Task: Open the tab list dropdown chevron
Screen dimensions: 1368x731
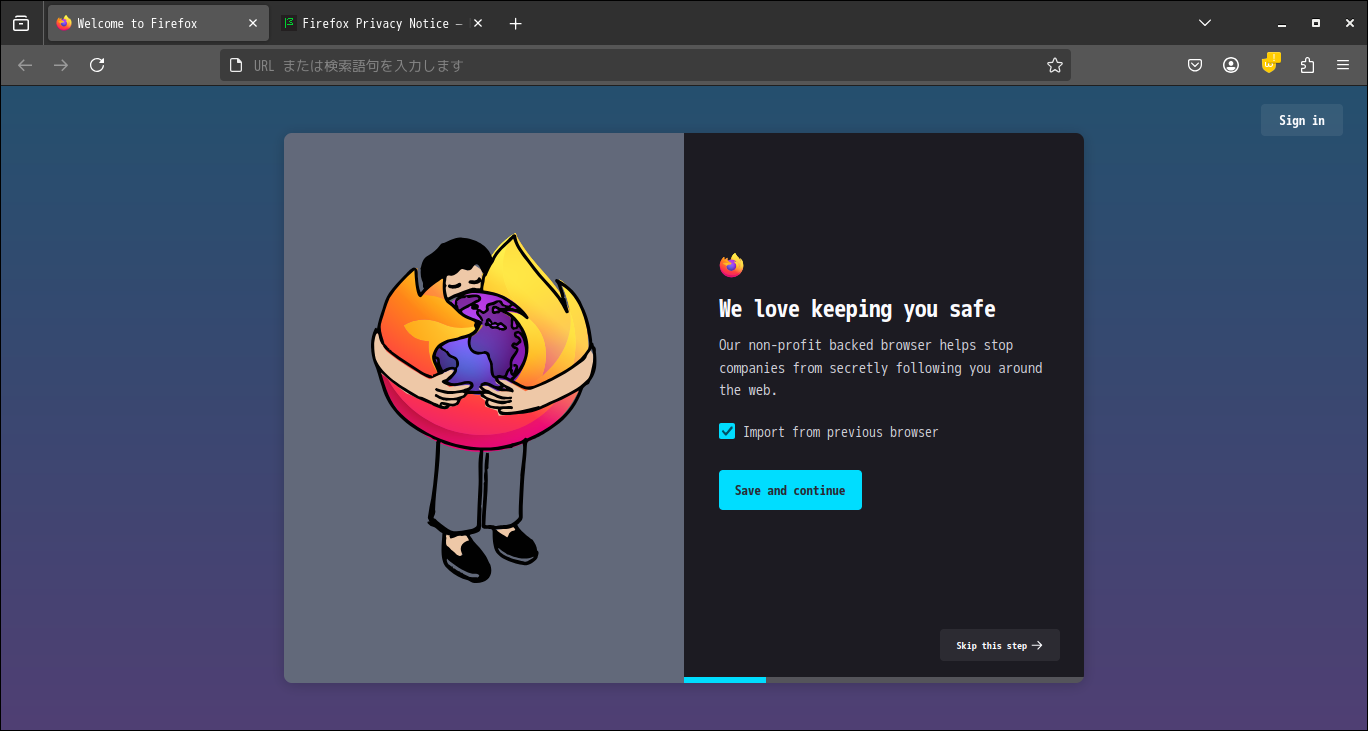Action: 1204,22
